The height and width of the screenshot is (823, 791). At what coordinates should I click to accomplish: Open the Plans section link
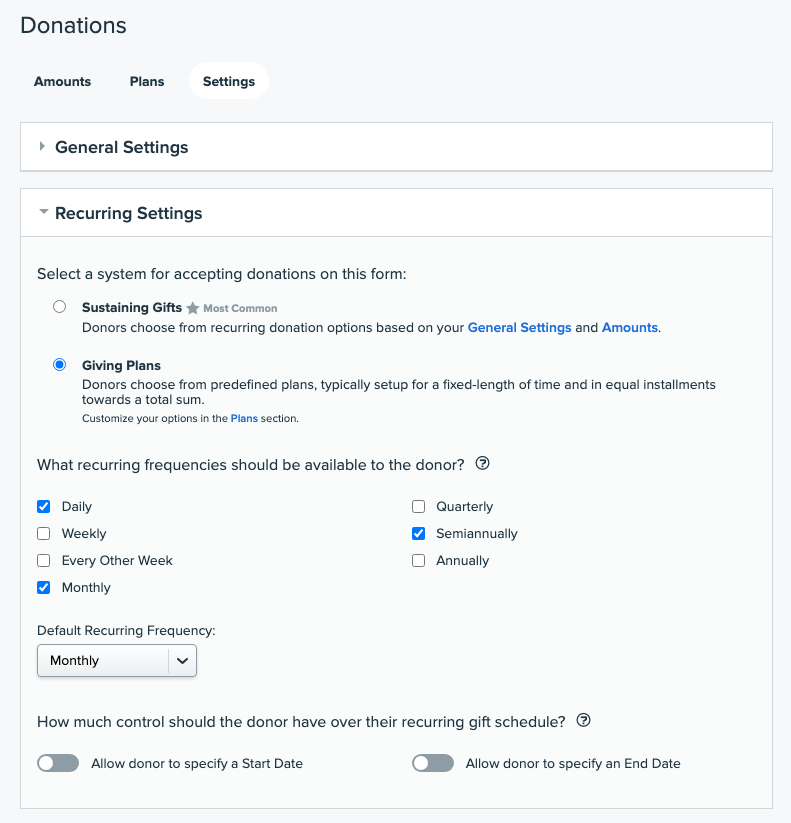click(244, 418)
